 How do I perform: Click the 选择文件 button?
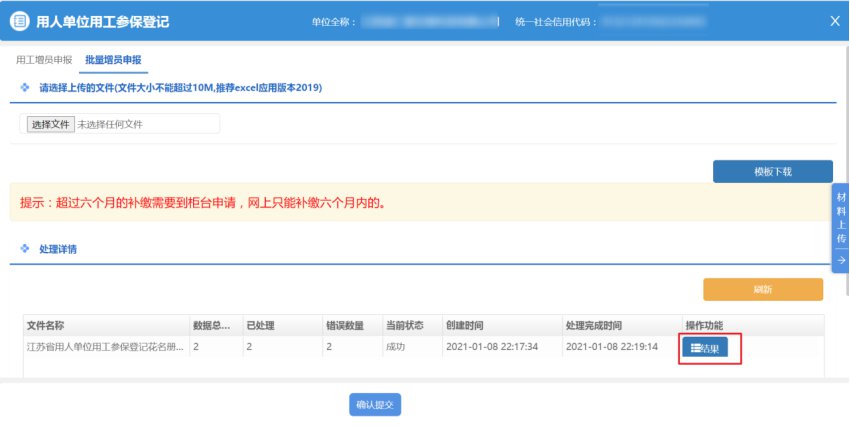[50, 124]
